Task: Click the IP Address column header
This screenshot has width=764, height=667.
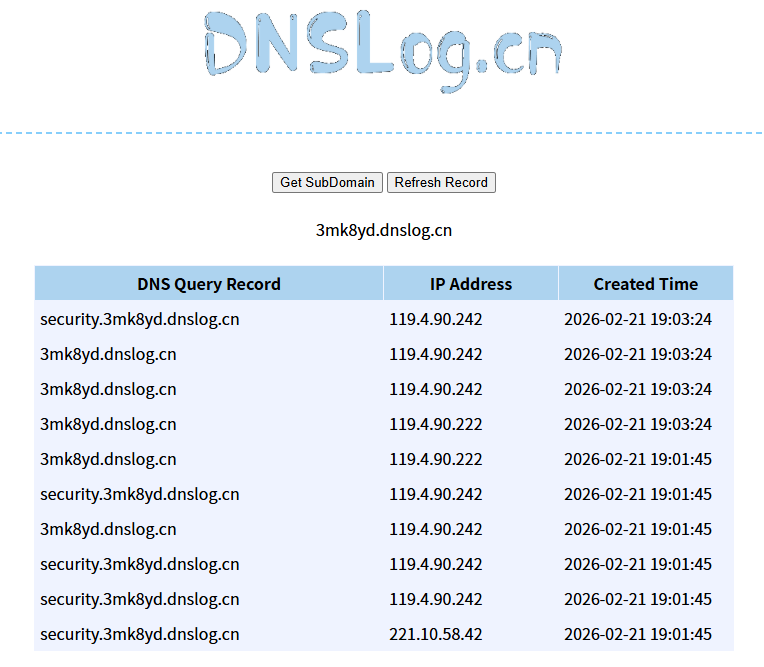Action: point(471,284)
